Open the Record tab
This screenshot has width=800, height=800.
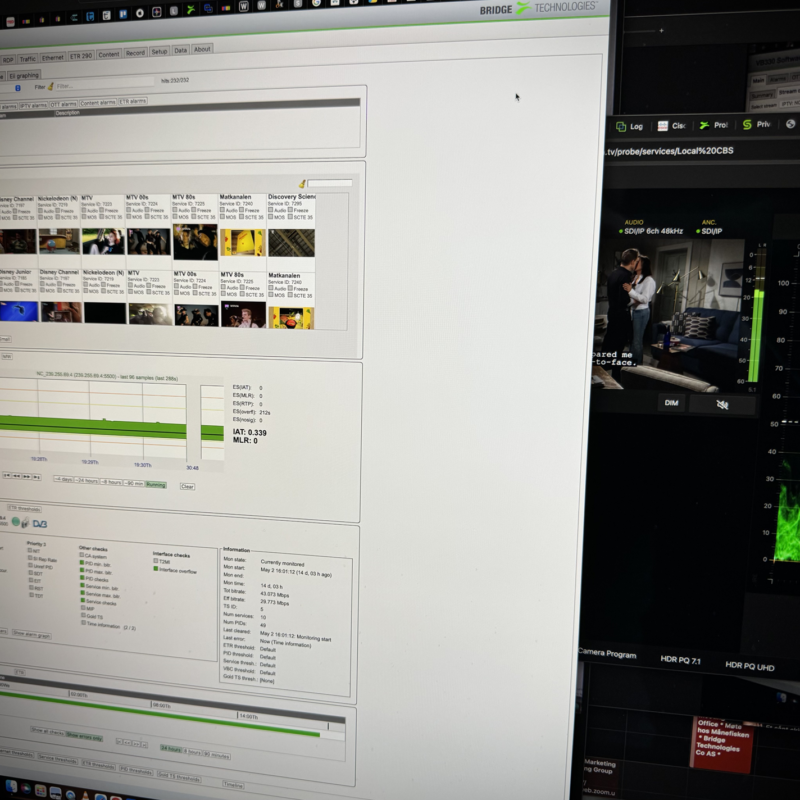(135, 53)
